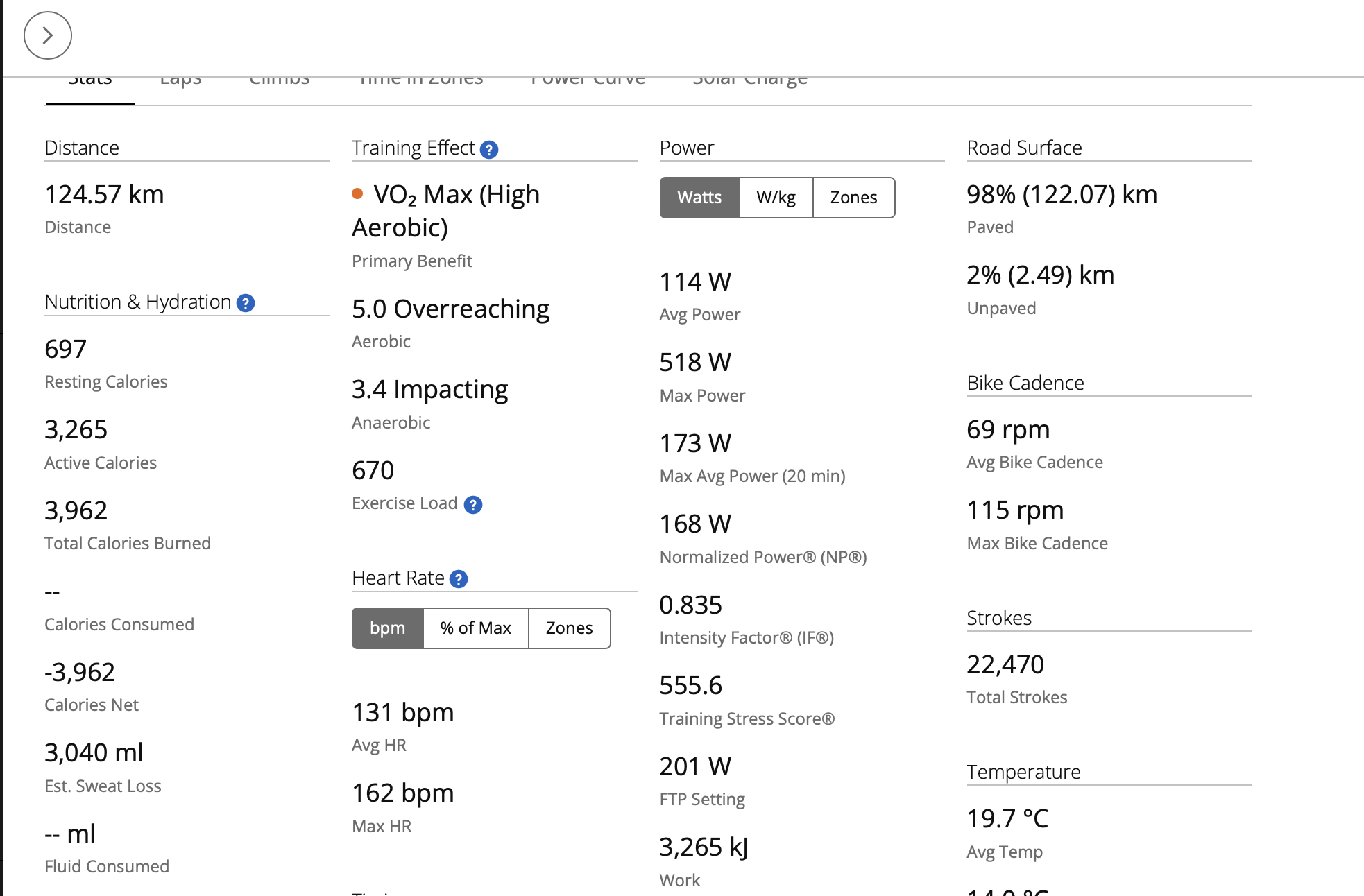Click the Road Surface section heading
The width and height of the screenshot is (1364, 896).
tap(1024, 148)
